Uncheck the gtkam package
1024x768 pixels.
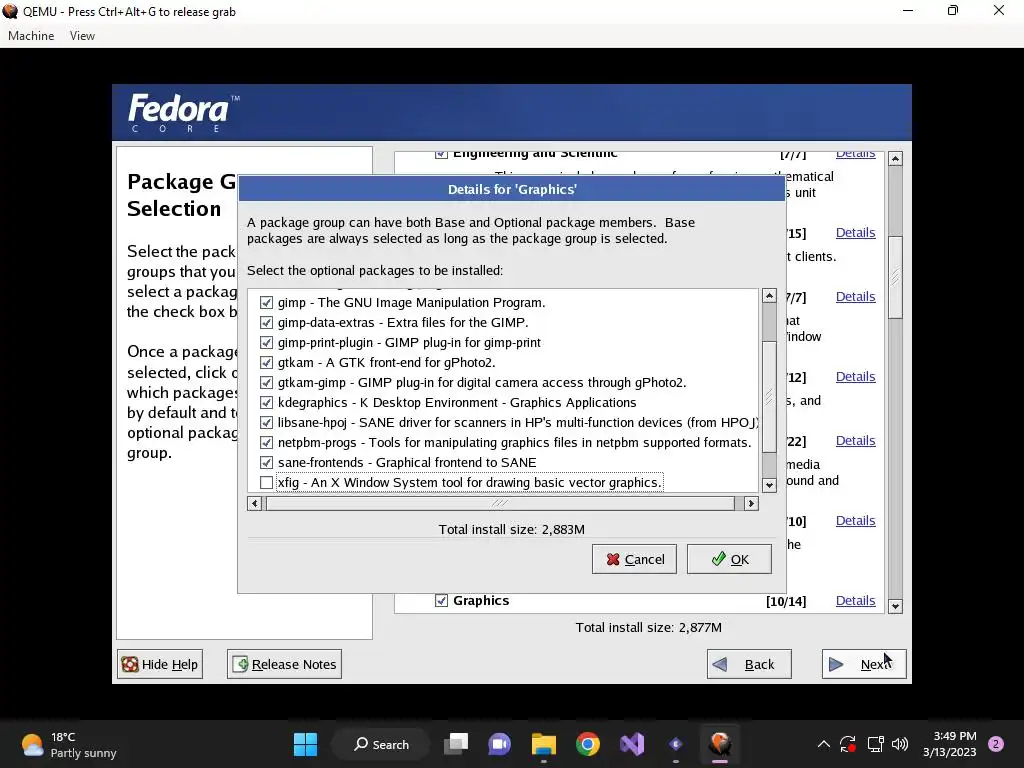coord(266,362)
